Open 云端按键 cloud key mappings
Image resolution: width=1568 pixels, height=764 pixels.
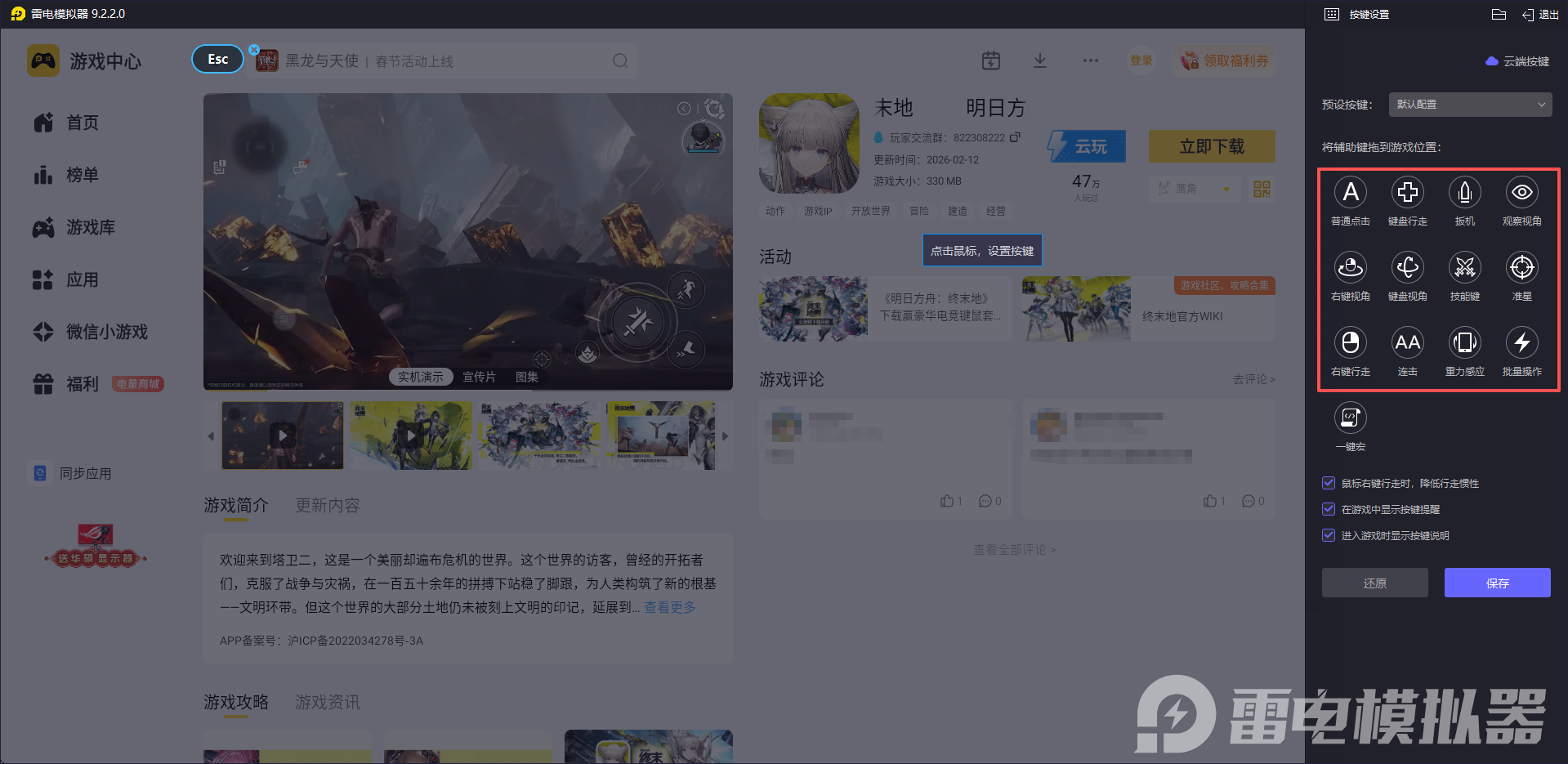coord(1517,61)
